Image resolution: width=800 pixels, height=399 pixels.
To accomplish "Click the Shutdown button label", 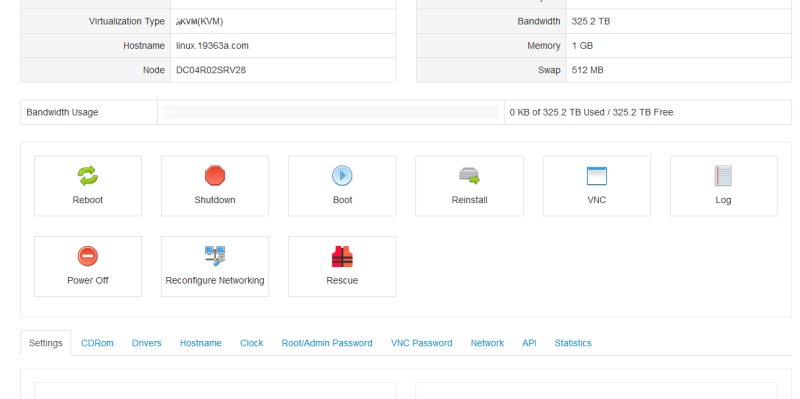I will tap(215, 200).
